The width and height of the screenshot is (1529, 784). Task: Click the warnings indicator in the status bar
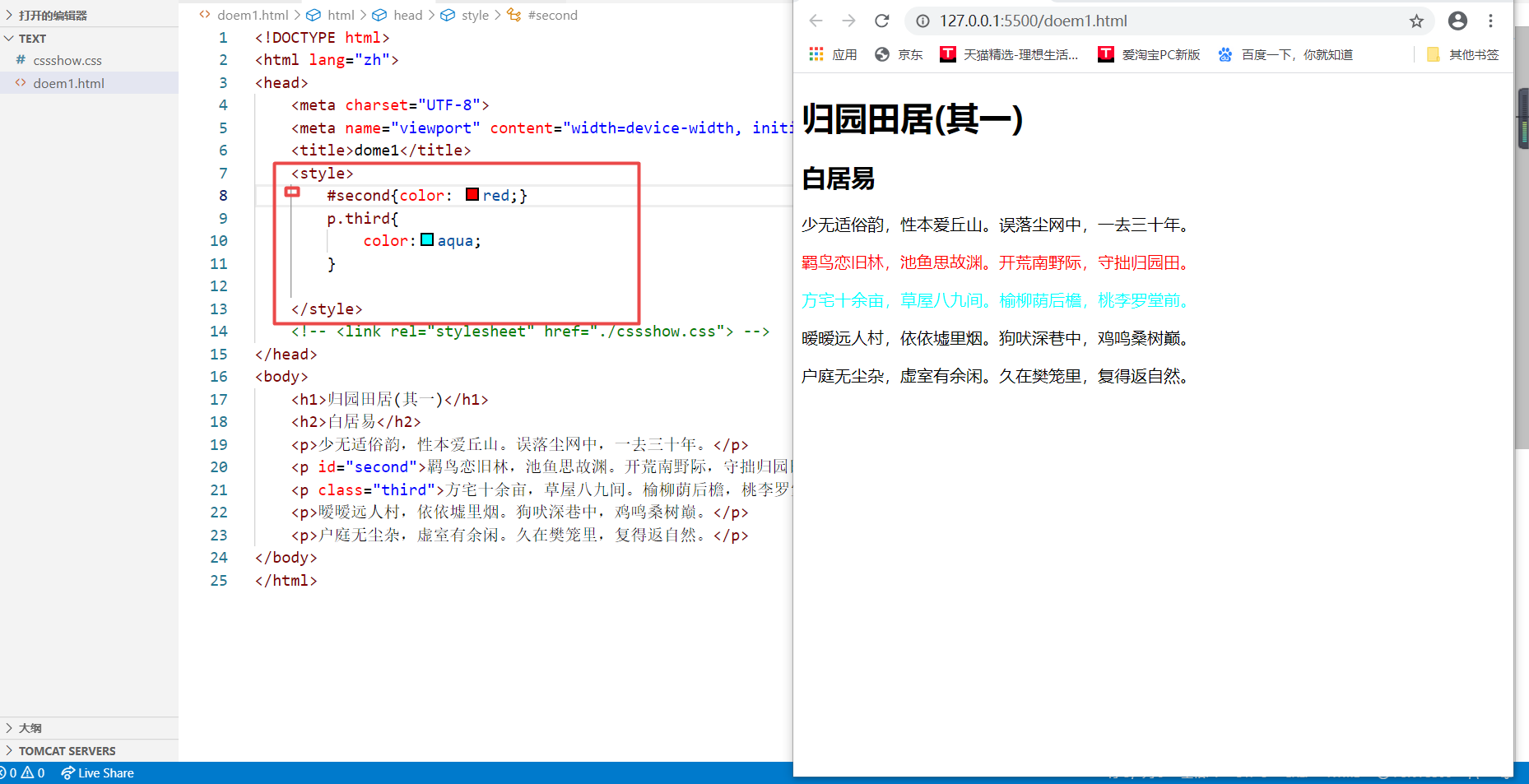33,772
